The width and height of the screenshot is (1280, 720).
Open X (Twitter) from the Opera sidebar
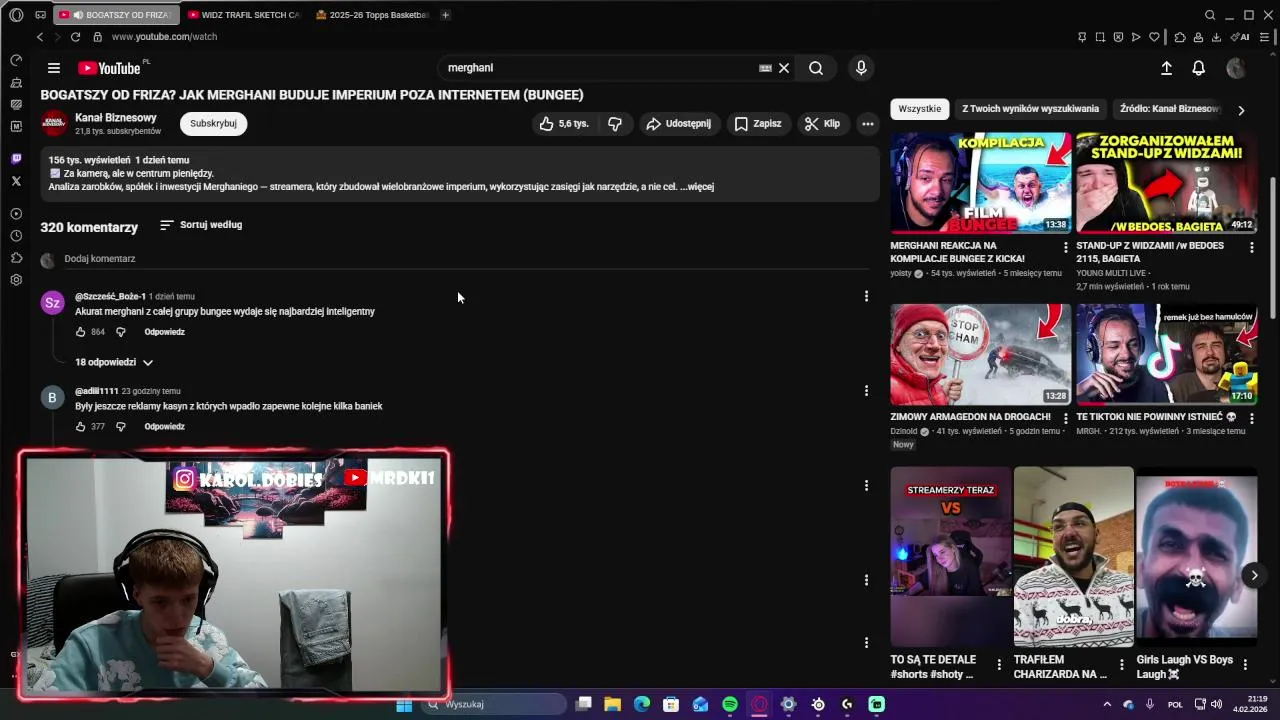(x=16, y=181)
